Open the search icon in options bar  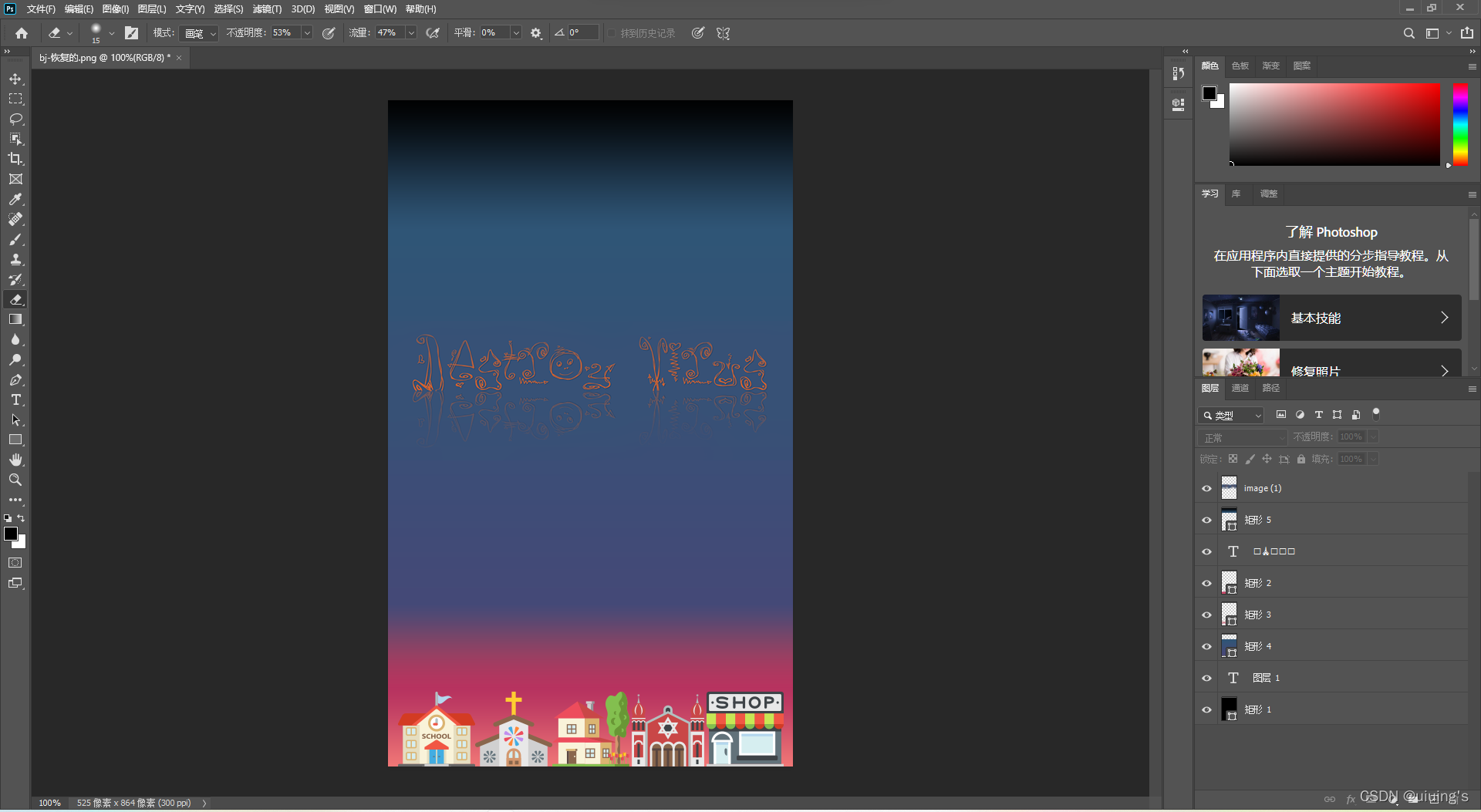(1409, 33)
